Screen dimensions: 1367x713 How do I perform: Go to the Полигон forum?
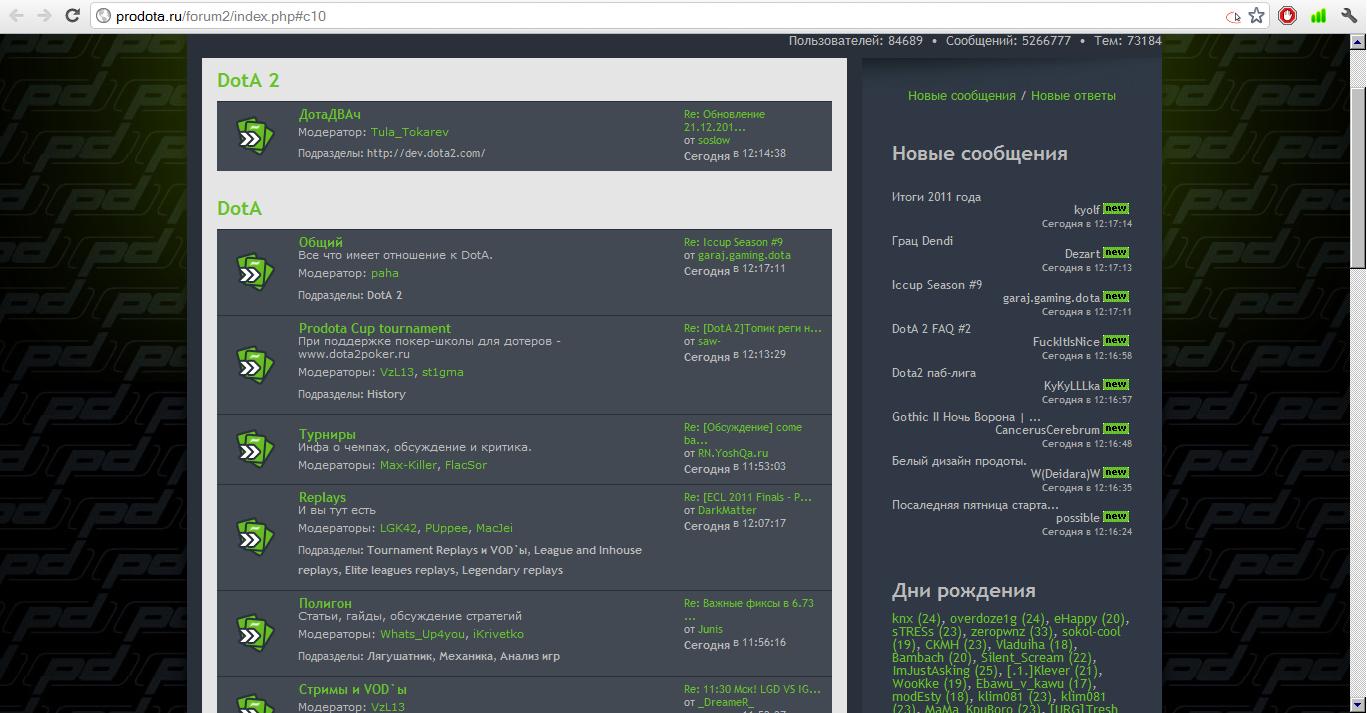click(325, 603)
